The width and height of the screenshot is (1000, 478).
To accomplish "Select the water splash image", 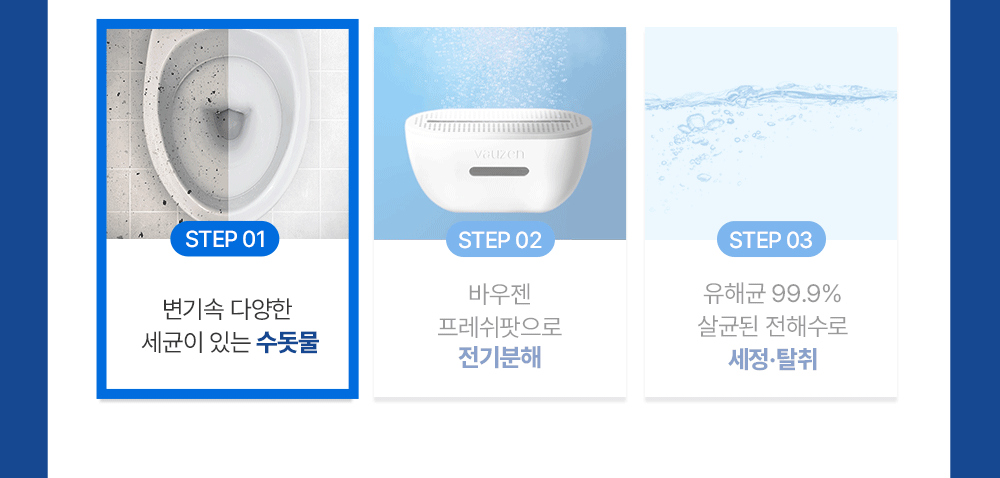I will pos(771,133).
